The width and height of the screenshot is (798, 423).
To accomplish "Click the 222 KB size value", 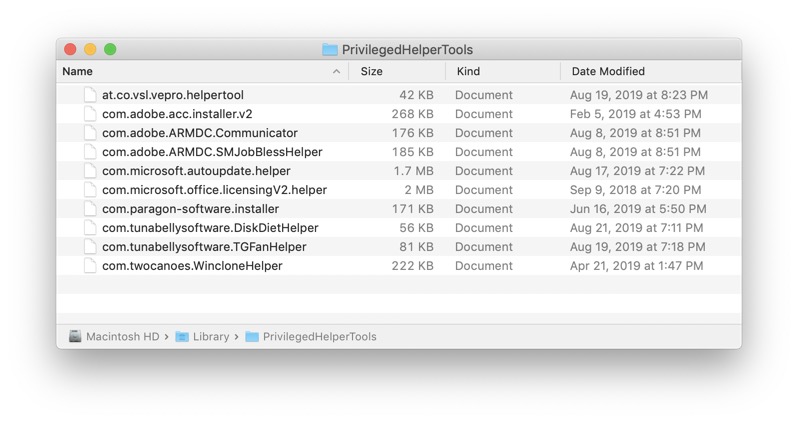I will tap(412, 266).
